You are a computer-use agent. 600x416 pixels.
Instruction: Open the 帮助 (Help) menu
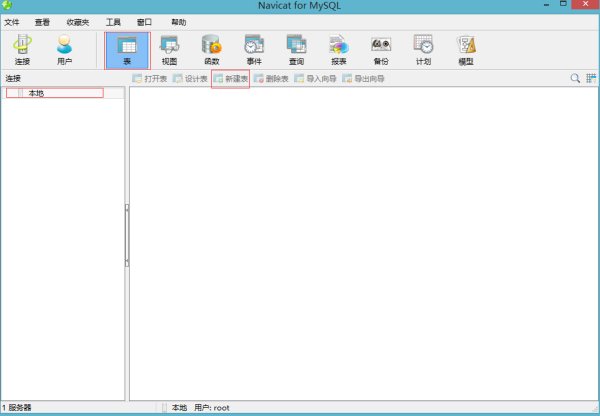pos(179,22)
